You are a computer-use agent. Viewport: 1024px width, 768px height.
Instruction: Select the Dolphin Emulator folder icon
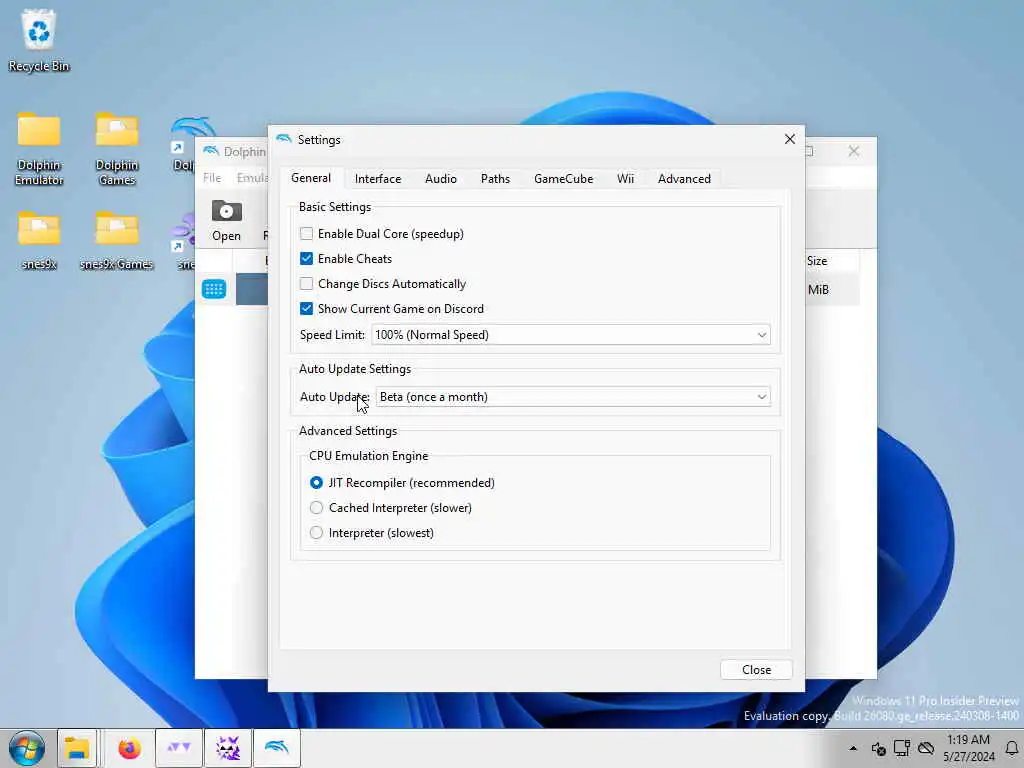coord(39,149)
